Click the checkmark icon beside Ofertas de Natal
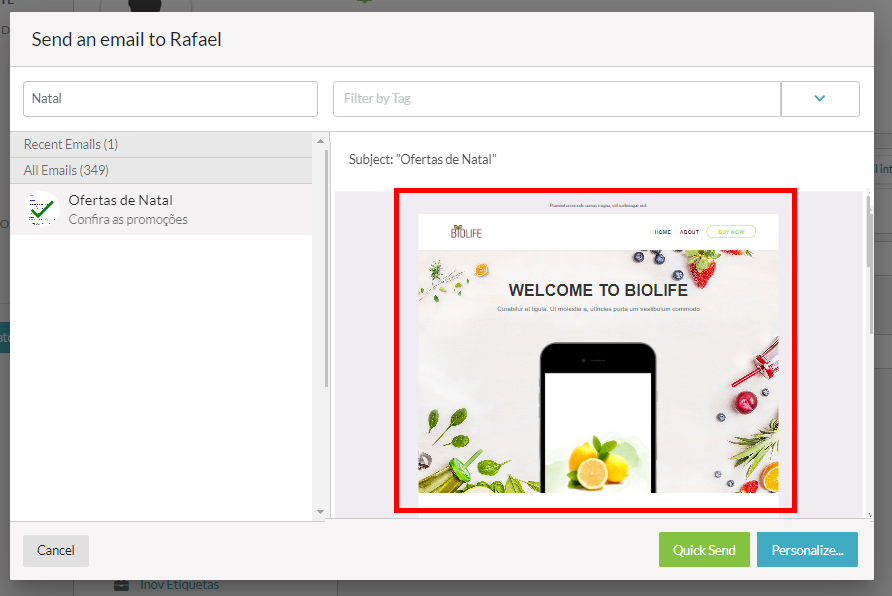 42,209
